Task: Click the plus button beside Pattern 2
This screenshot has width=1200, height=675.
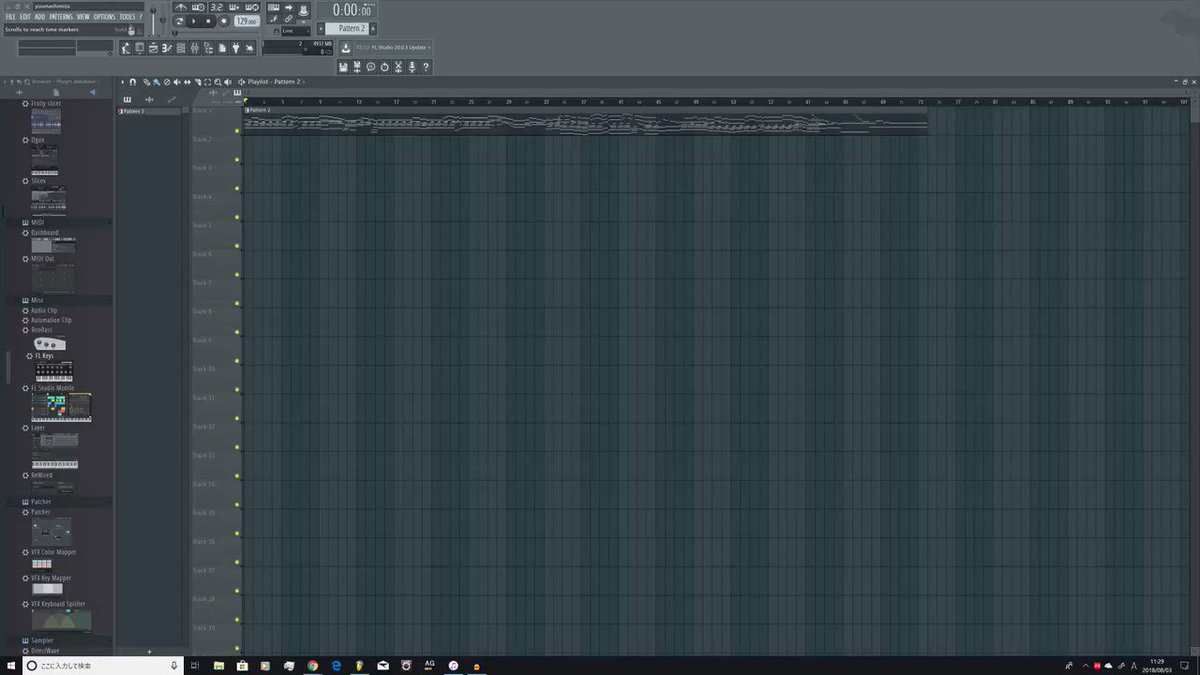Action: (373, 28)
